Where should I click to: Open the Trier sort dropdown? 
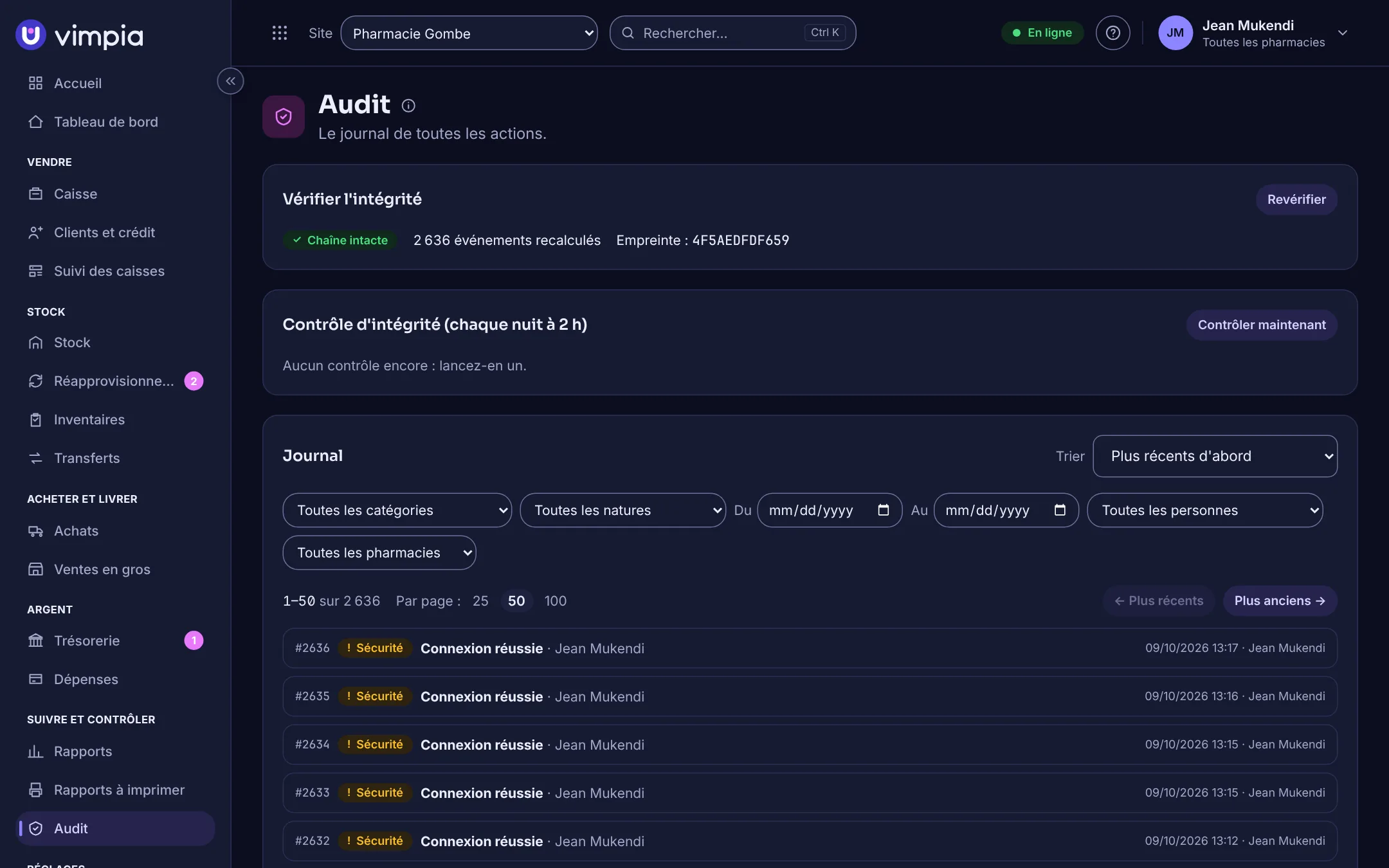(x=1215, y=456)
